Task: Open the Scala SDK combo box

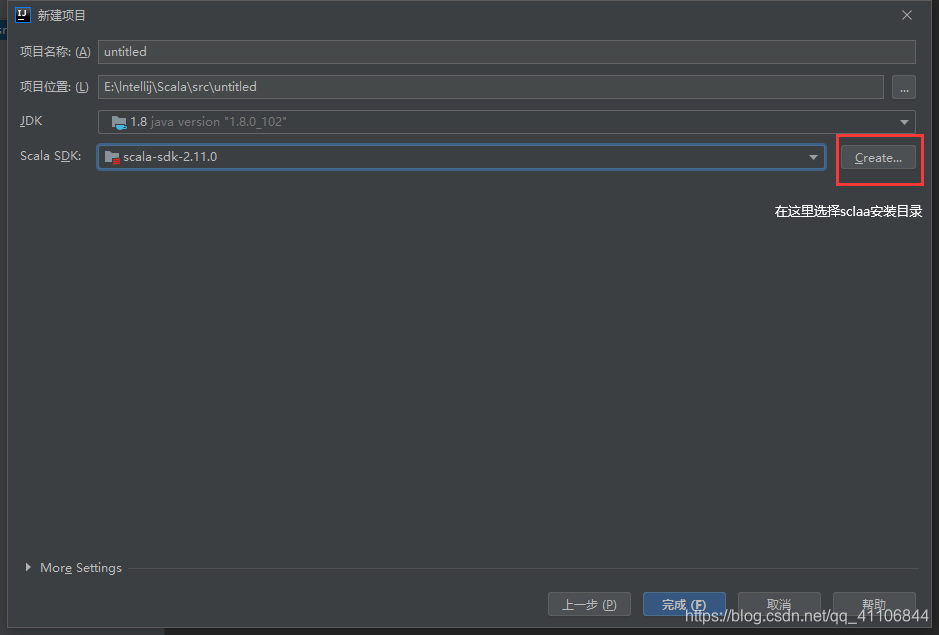Action: coord(461,157)
